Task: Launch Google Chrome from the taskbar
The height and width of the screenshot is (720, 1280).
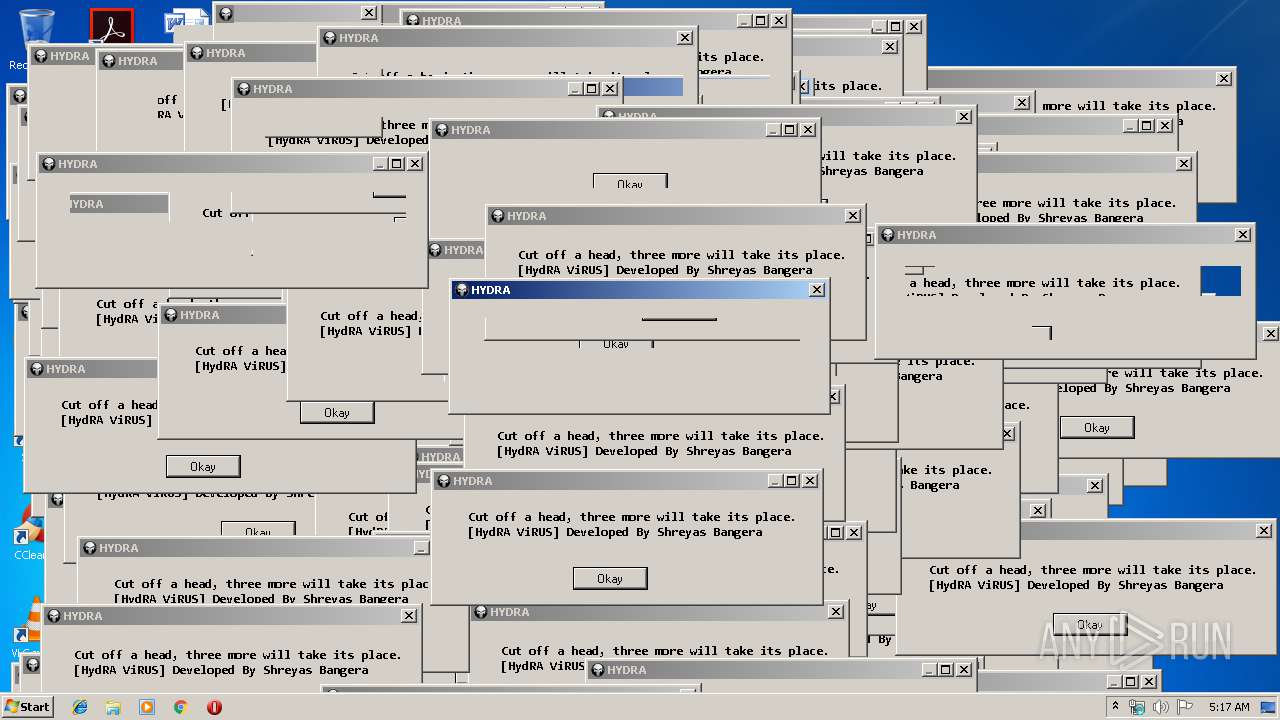Action: click(180, 707)
